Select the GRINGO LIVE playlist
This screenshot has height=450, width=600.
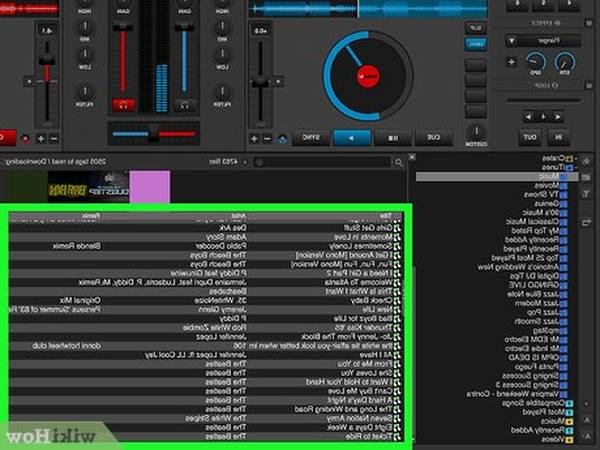pyautogui.click(x=538, y=285)
